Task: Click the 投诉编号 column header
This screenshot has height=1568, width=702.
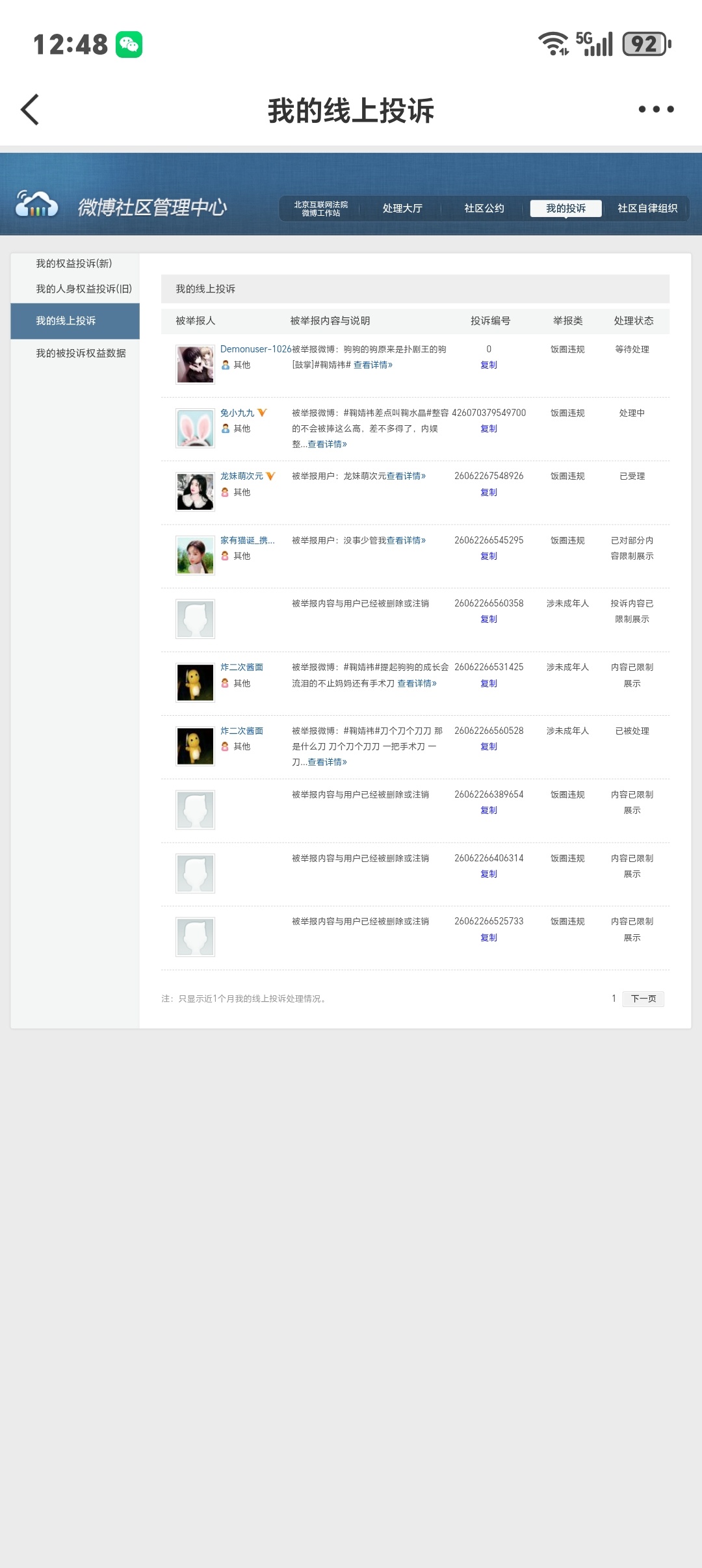Action: [x=491, y=320]
